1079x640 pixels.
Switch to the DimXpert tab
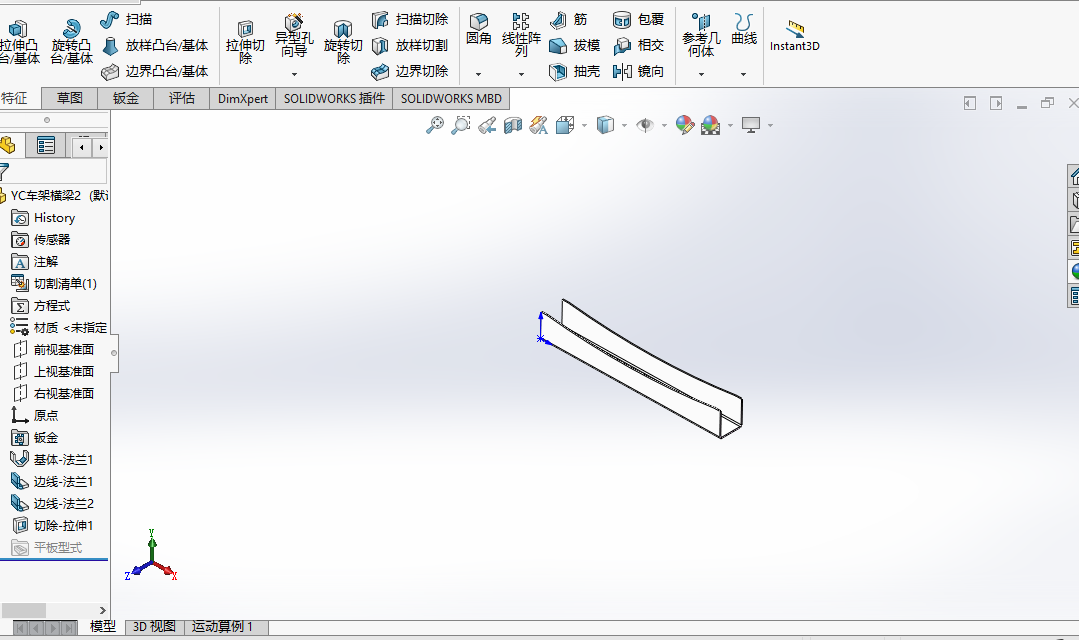click(243, 98)
